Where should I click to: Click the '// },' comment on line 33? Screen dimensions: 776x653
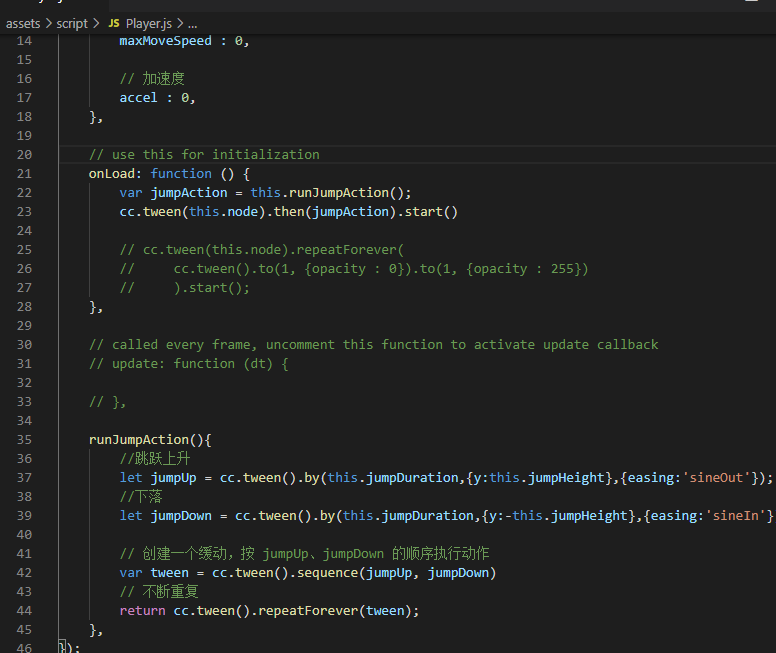click(x=107, y=402)
